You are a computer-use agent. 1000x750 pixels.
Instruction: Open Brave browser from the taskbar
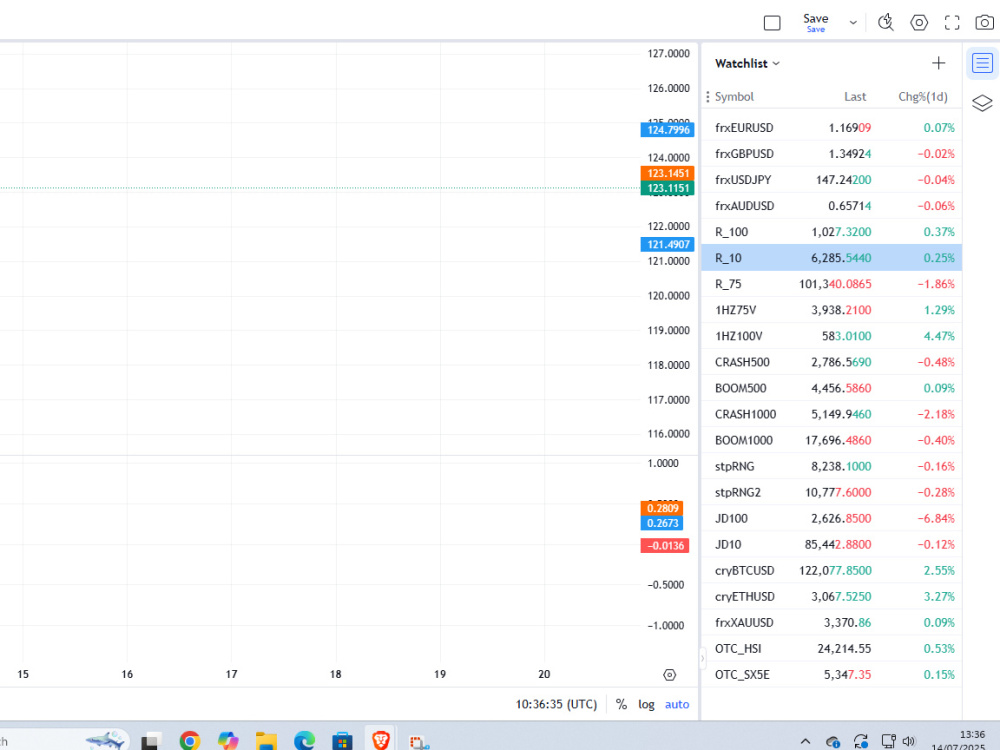coord(381,740)
